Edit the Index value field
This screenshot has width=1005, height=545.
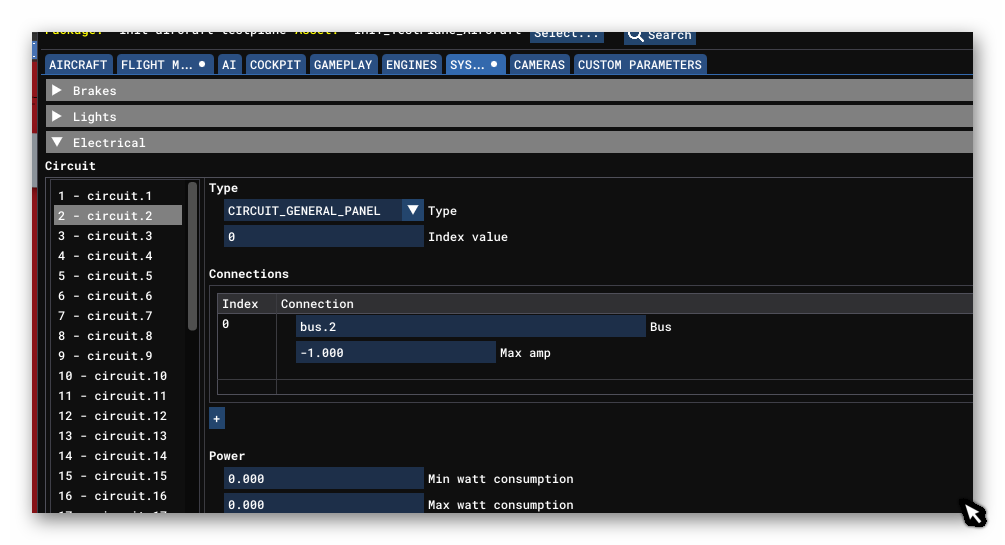[324, 237]
